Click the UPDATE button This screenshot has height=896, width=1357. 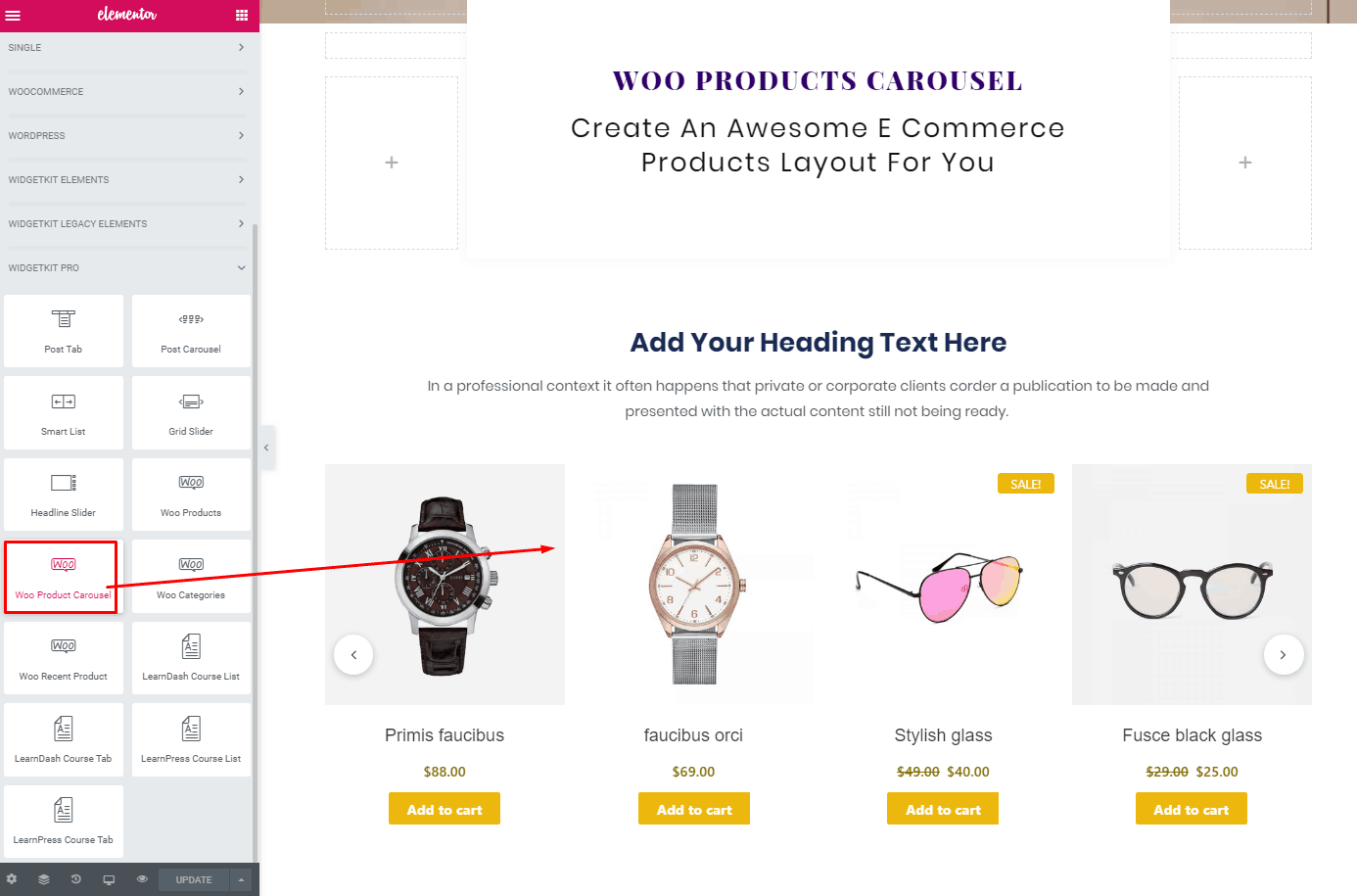tap(192, 879)
